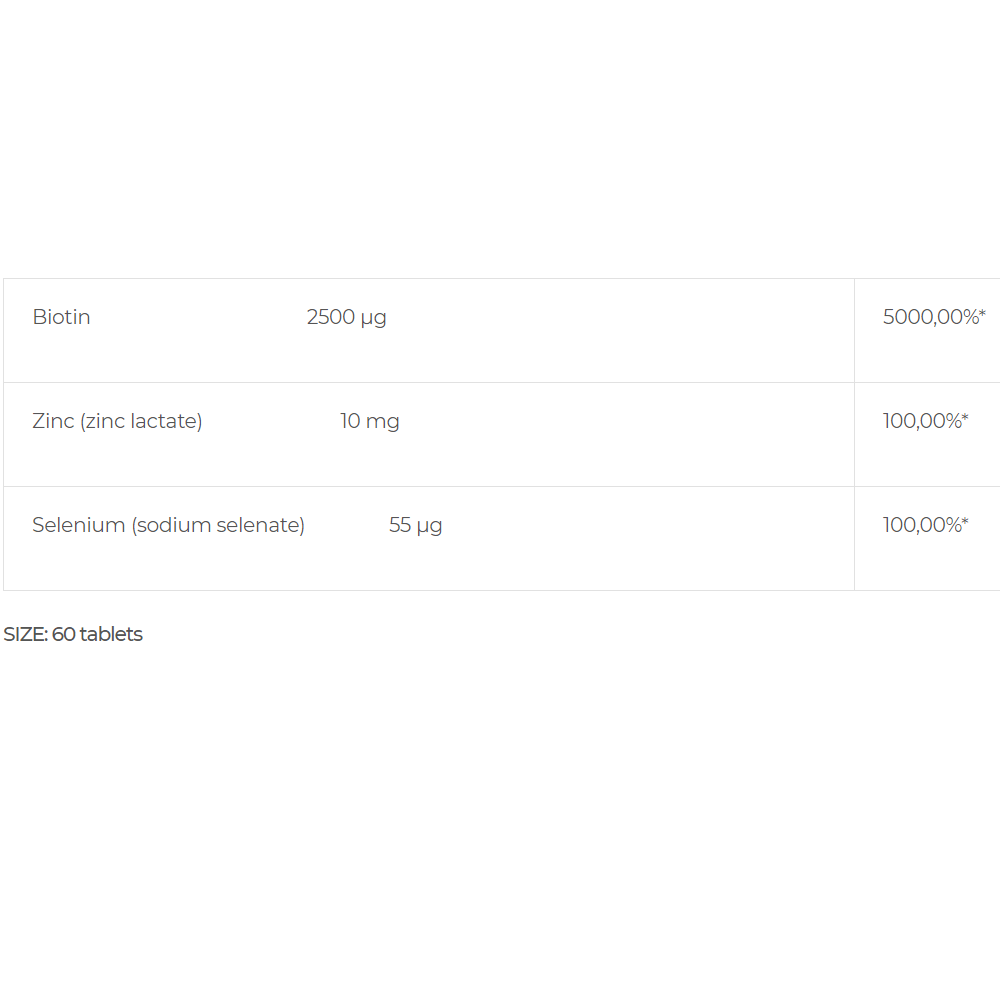Click the number 60 in size text
1000x1000 pixels.
pyautogui.click(x=64, y=634)
